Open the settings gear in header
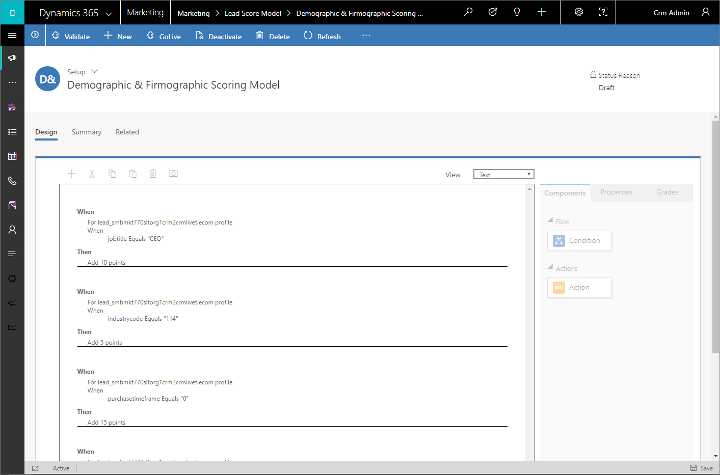The image size is (720, 475). 579,12
